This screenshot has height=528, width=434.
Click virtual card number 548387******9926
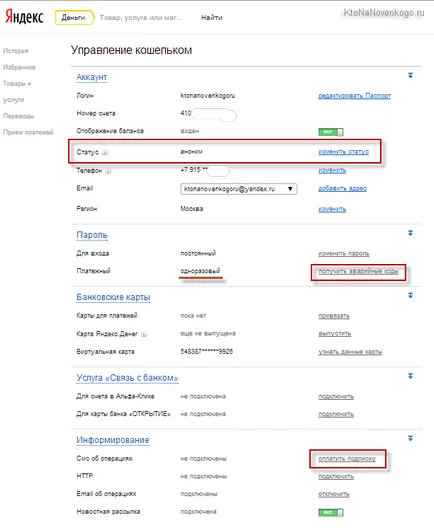(x=206, y=352)
